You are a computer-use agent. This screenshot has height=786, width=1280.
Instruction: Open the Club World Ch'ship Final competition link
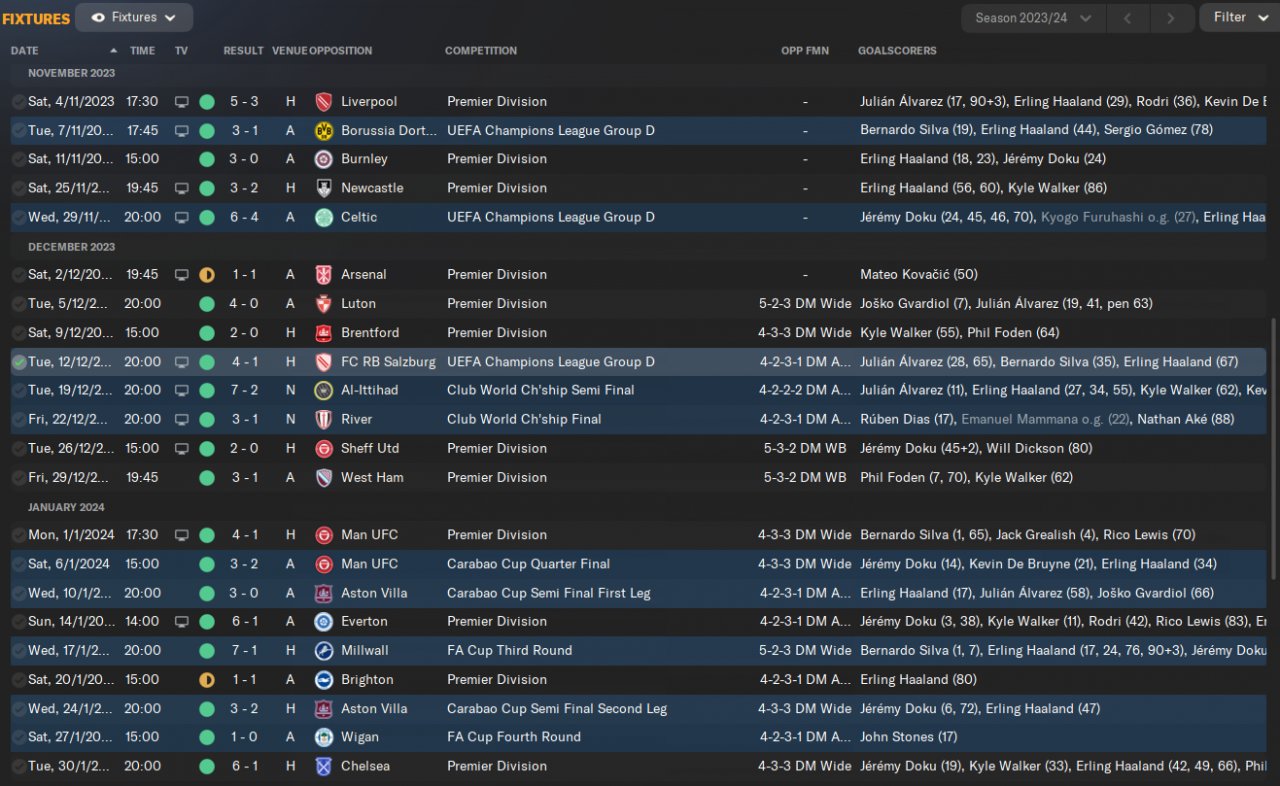(524, 420)
